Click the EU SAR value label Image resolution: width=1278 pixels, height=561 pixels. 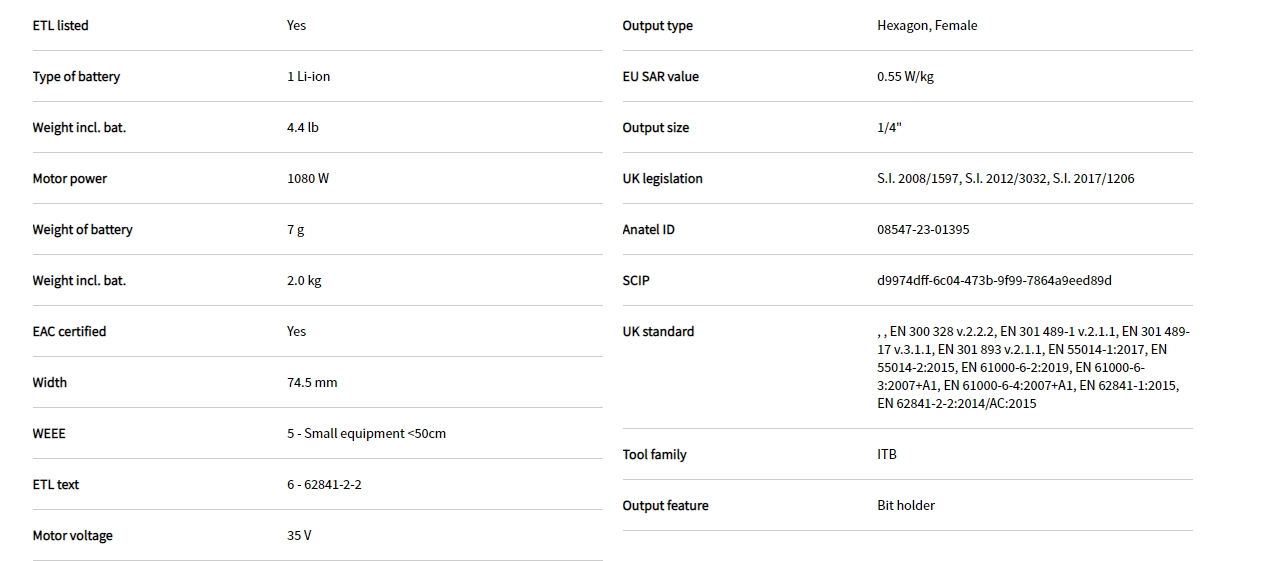point(660,77)
